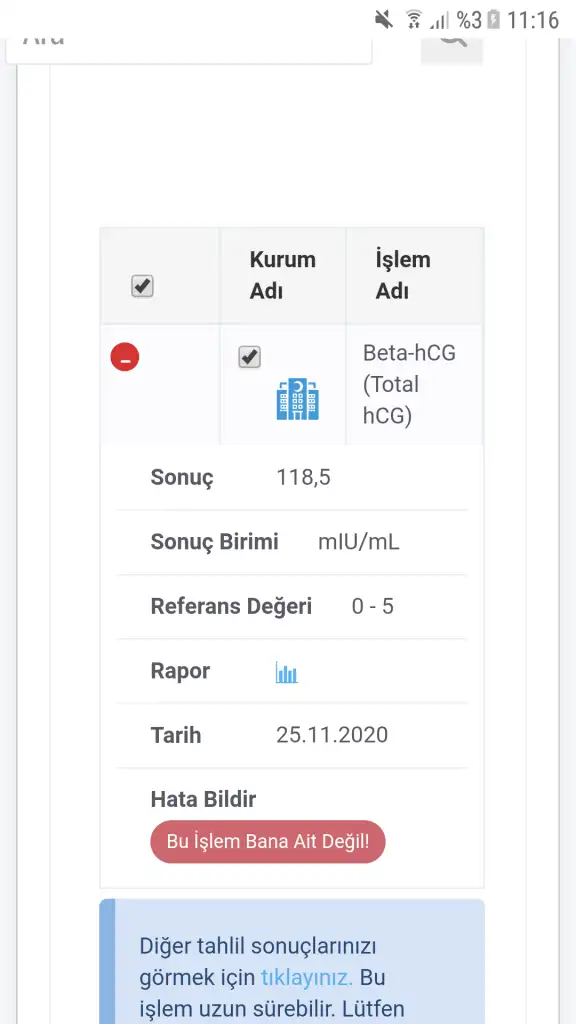Tap the muted sound status icon
The image size is (576, 1024).
384,20
